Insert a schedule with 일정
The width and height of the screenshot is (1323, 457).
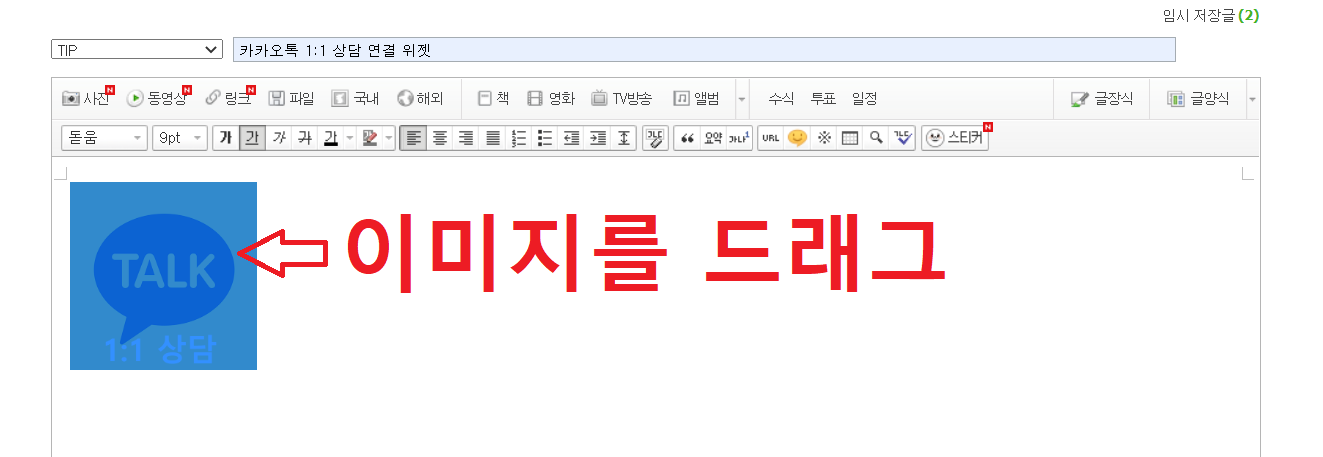click(x=865, y=98)
